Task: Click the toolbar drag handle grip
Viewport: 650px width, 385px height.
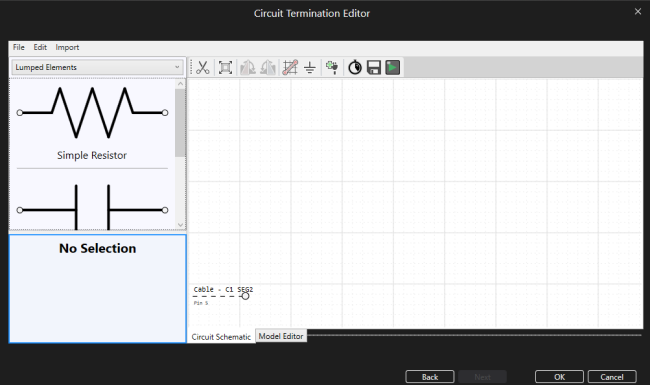Action: click(x=191, y=67)
